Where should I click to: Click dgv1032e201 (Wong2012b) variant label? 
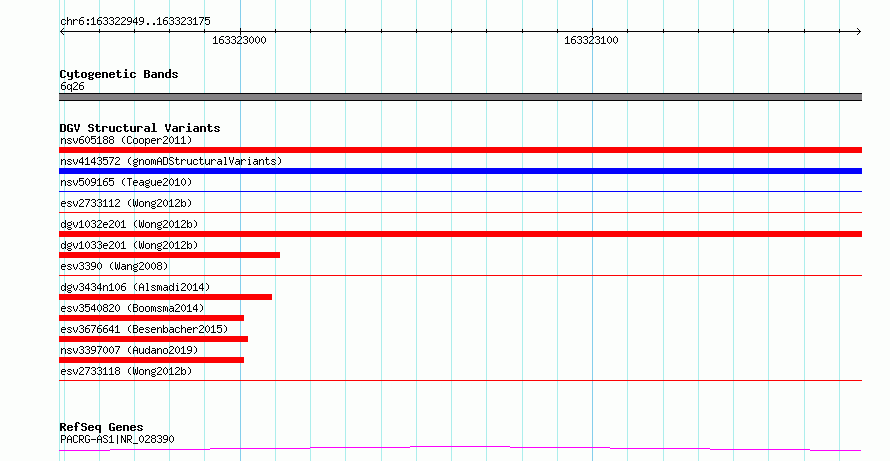pyautogui.click(x=129, y=224)
